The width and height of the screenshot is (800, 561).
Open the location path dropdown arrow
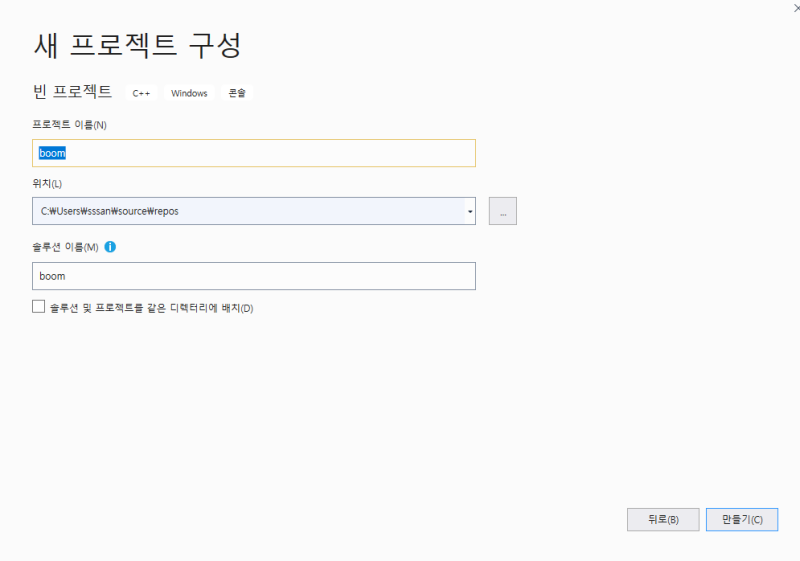pos(470,211)
